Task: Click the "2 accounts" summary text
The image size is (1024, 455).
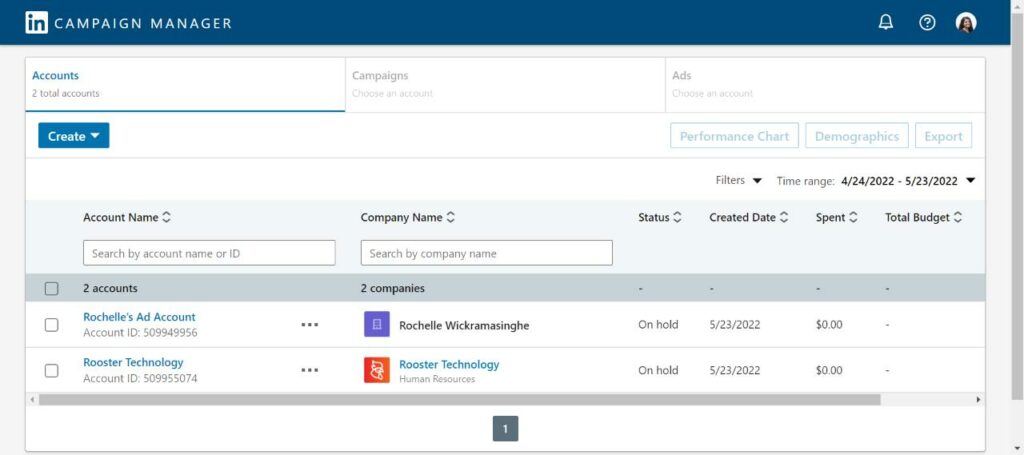Action: [110, 288]
